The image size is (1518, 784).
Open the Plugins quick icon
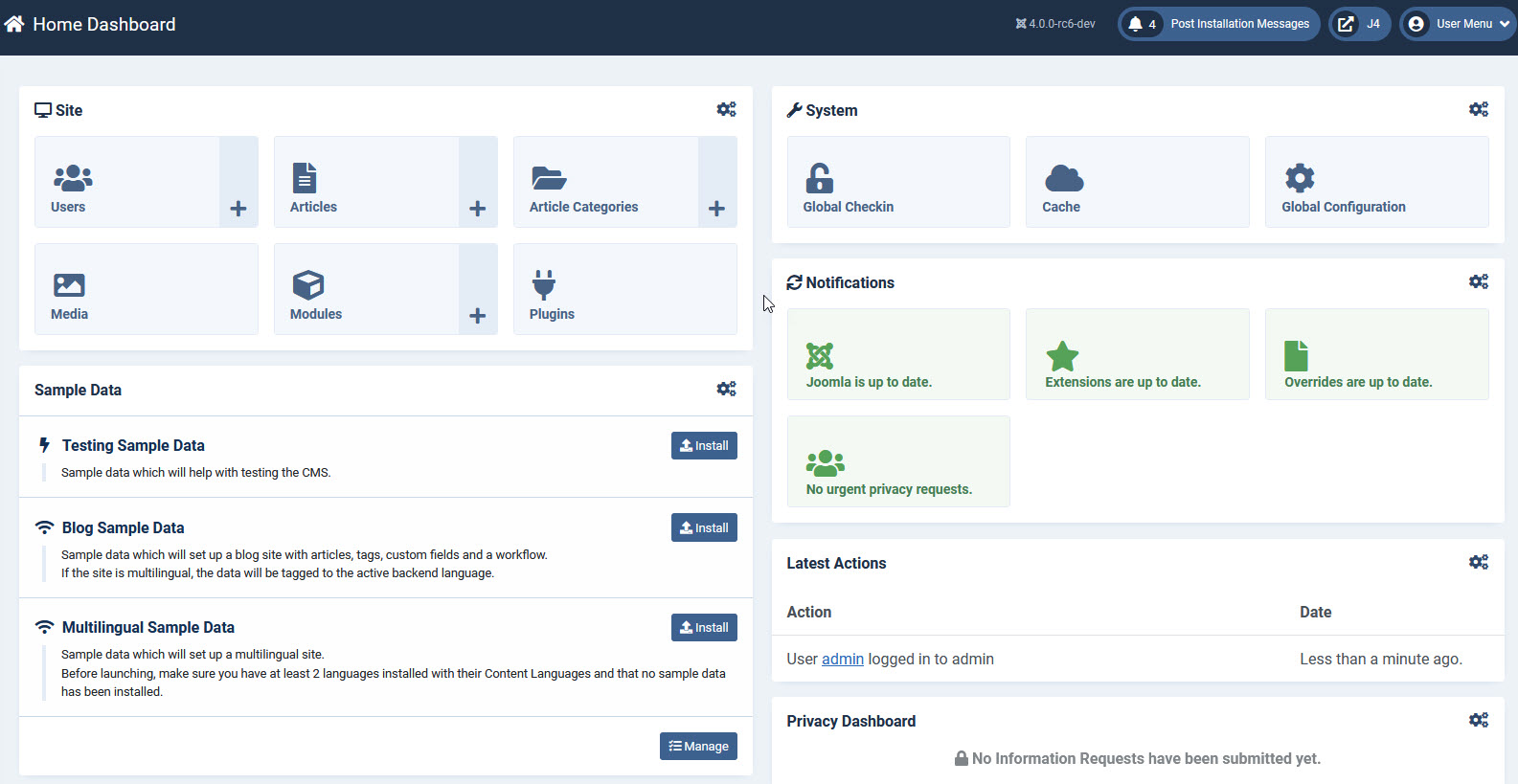625,289
